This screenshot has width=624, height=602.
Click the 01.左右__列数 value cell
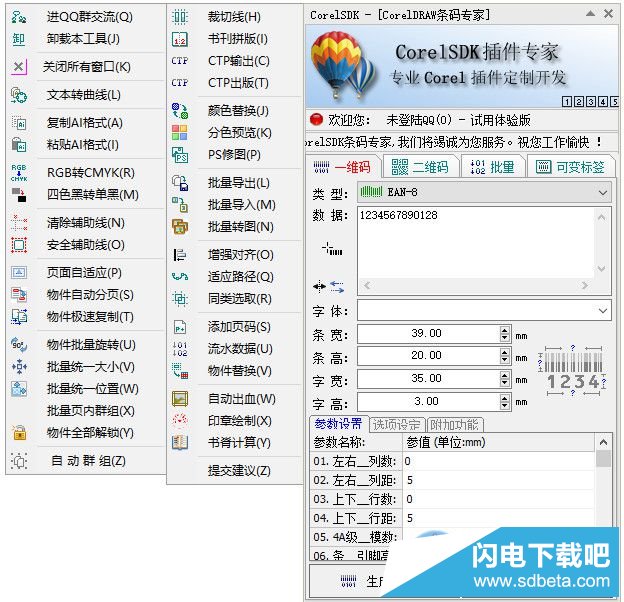(x=499, y=462)
